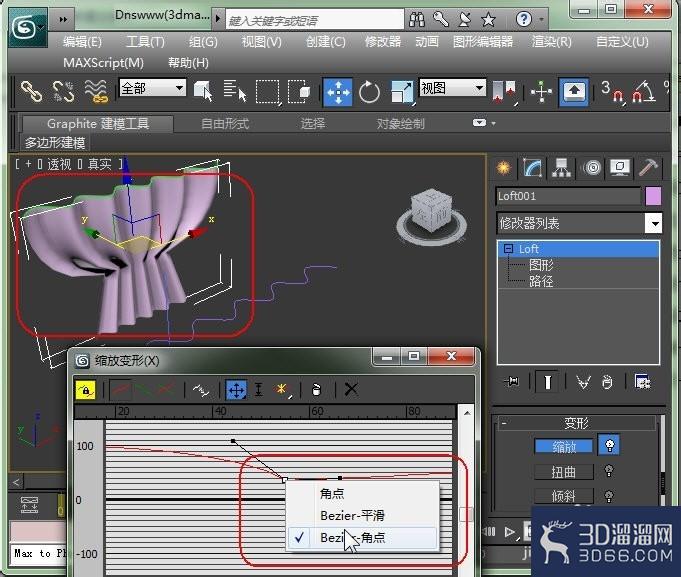
Task: Click the binoculars search icon
Action: (417, 20)
